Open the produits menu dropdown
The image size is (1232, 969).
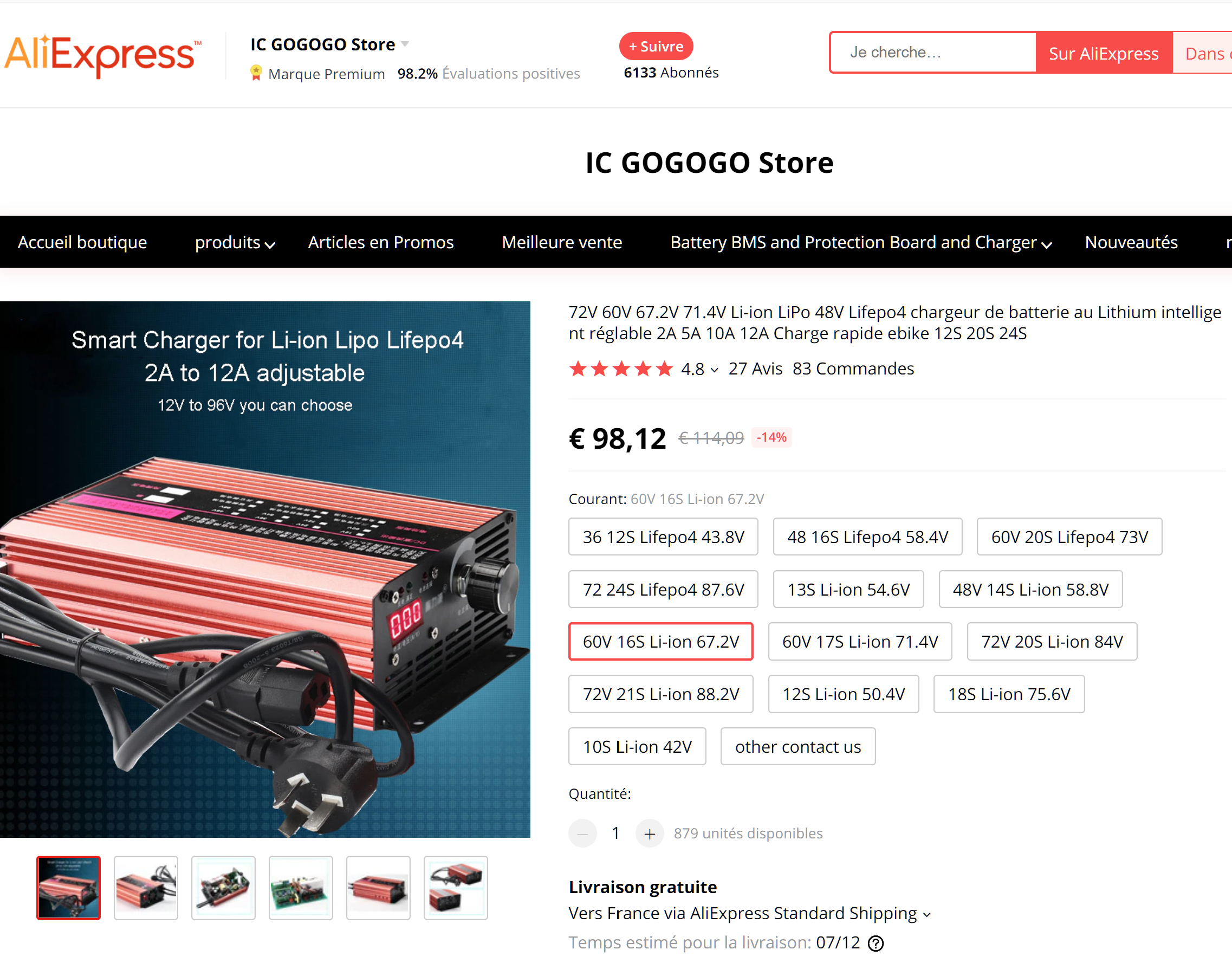point(235,242)
